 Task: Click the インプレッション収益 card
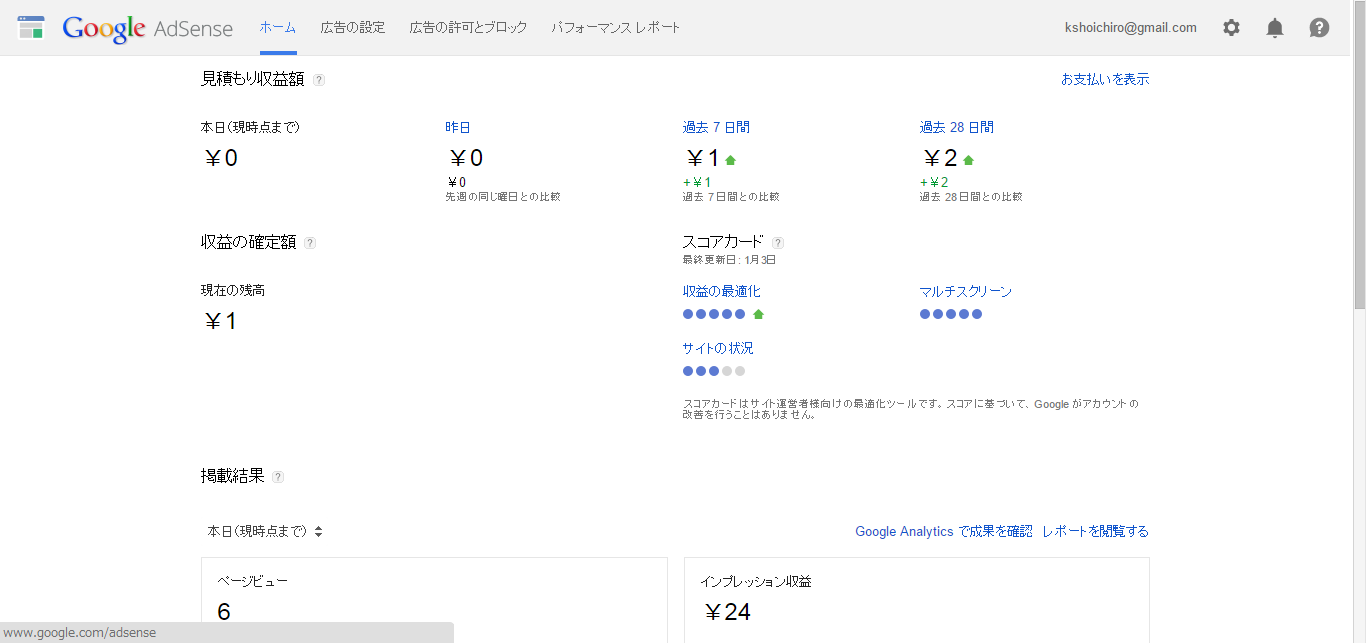[x=916, y=600]
